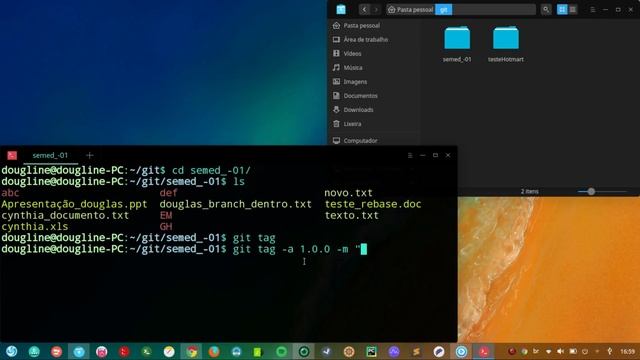This screenshot has width=640, height=360.
Task: Open 'Lixeira' trash in the sidebar
Action: coord(352,124)
